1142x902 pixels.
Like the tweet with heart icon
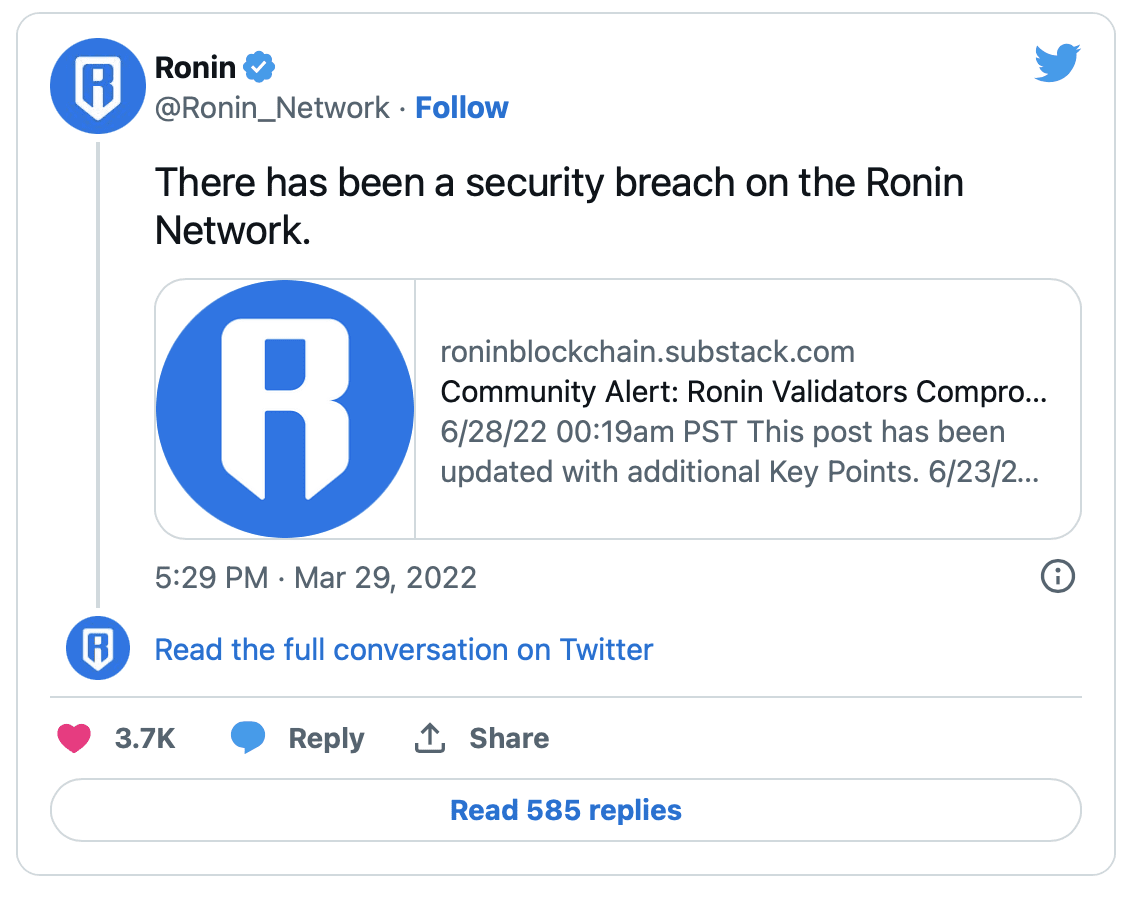point(74,738)
